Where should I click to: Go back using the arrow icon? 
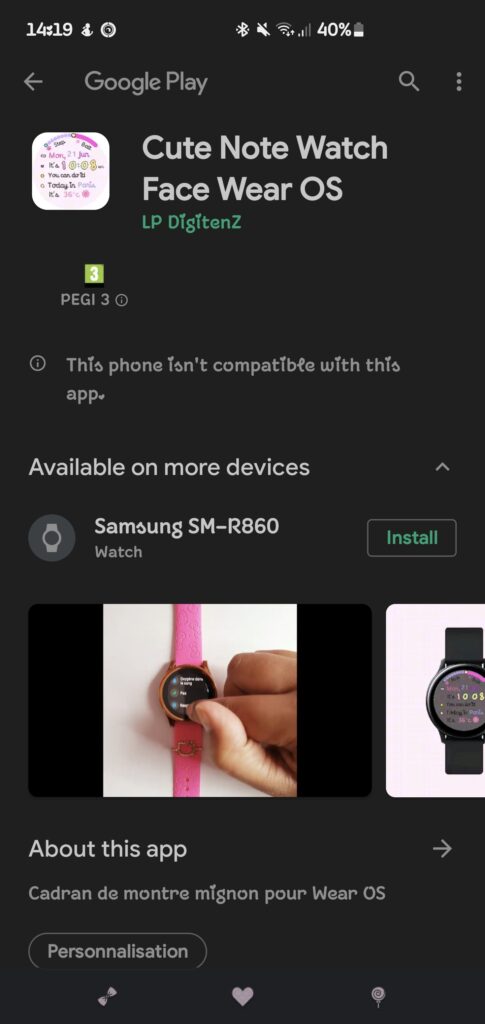pos(33,82)
